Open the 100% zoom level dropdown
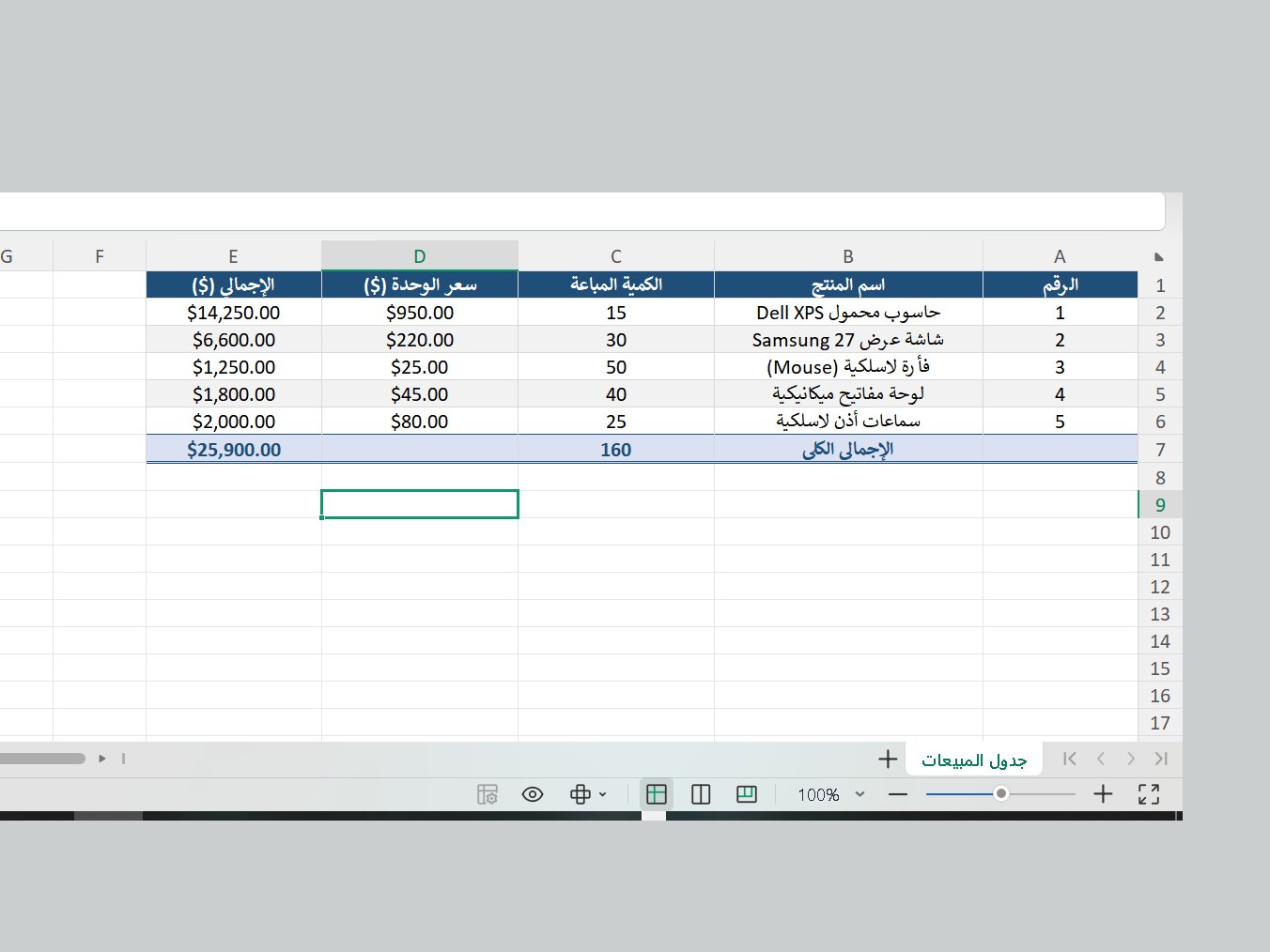 pyautogui.click(x=860, y=794)
